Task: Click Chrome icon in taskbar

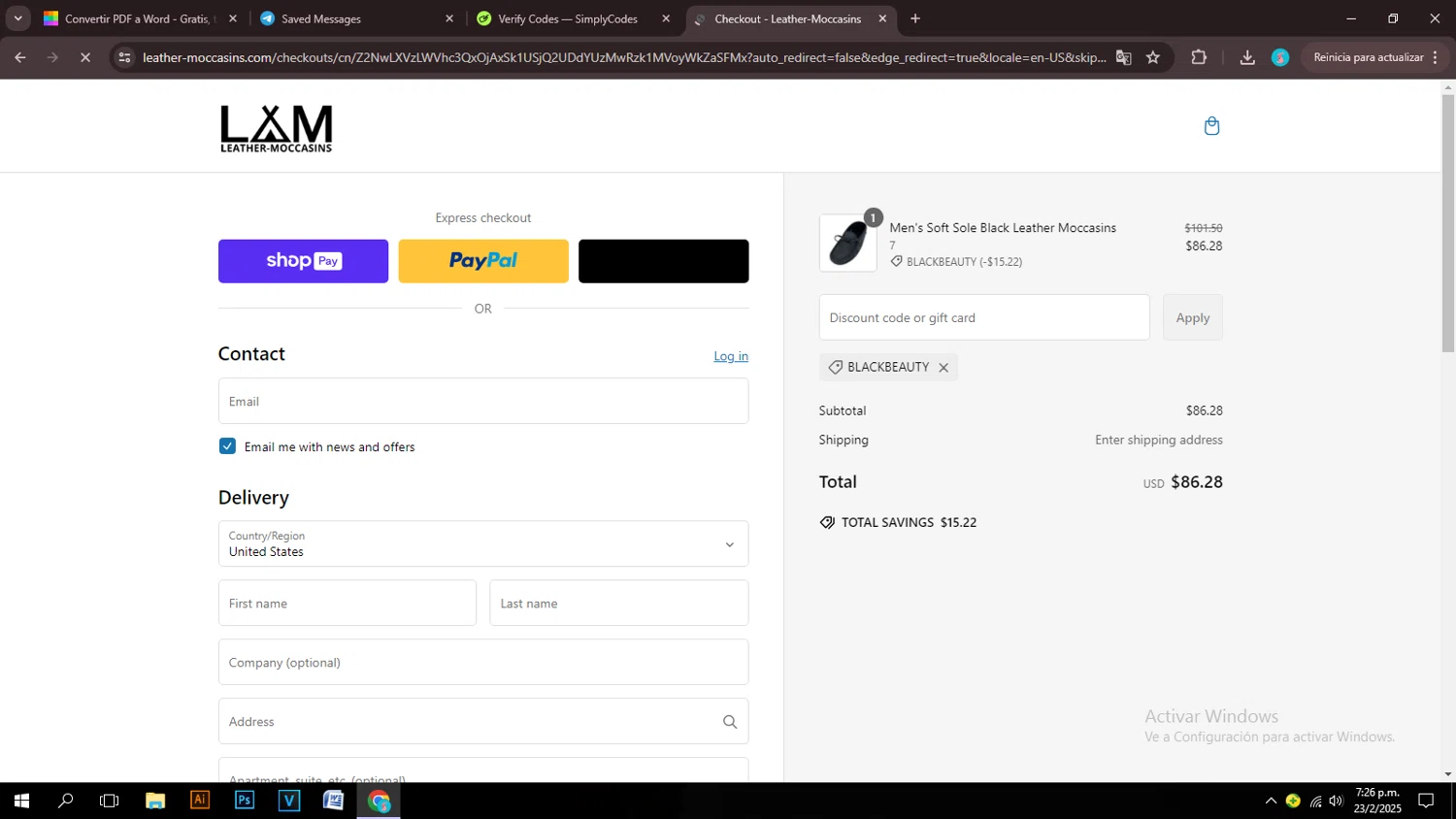Action: (379, 801)
